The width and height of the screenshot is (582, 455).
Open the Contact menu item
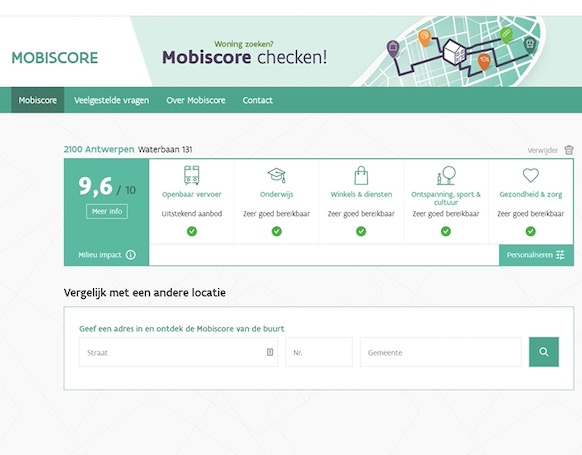coord(258,100)
